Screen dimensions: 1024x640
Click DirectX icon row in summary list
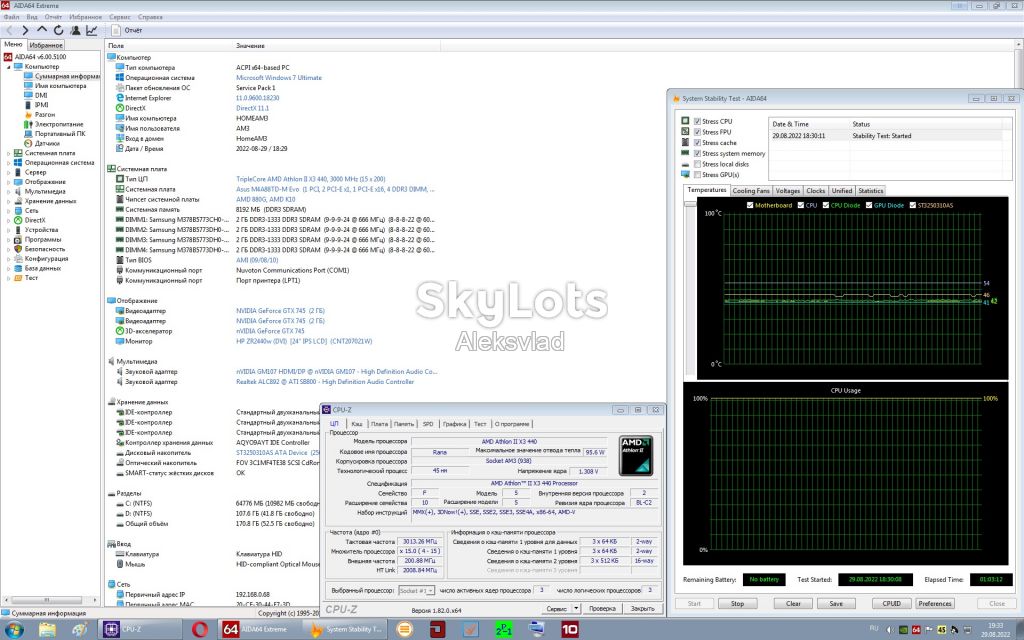(x=120, y=108)
